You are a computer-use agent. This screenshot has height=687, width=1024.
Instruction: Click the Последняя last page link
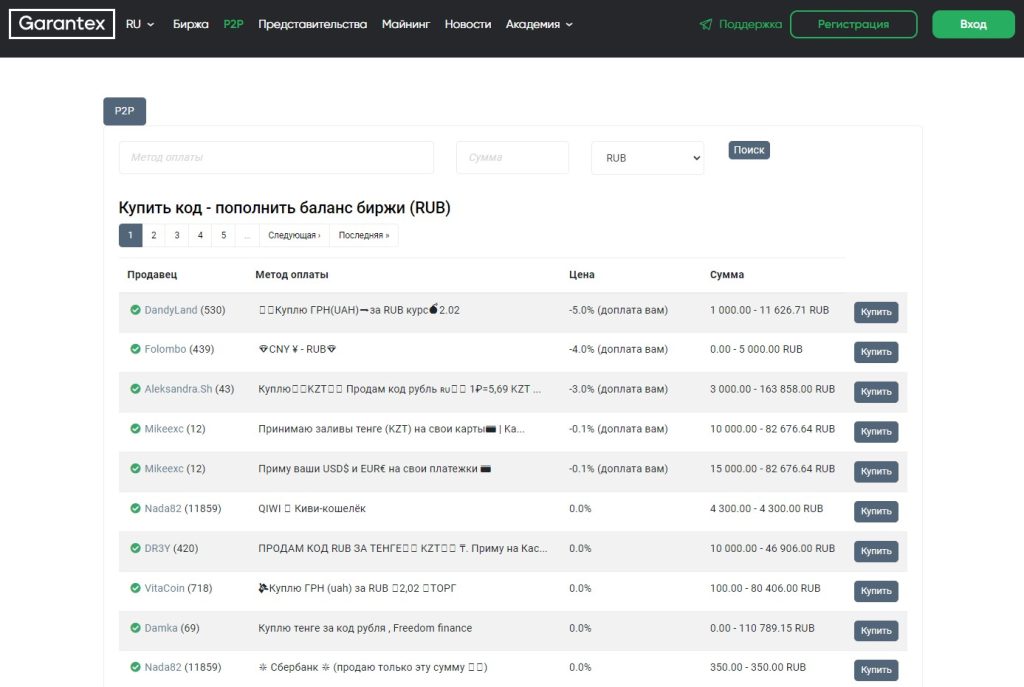[364, 235]
